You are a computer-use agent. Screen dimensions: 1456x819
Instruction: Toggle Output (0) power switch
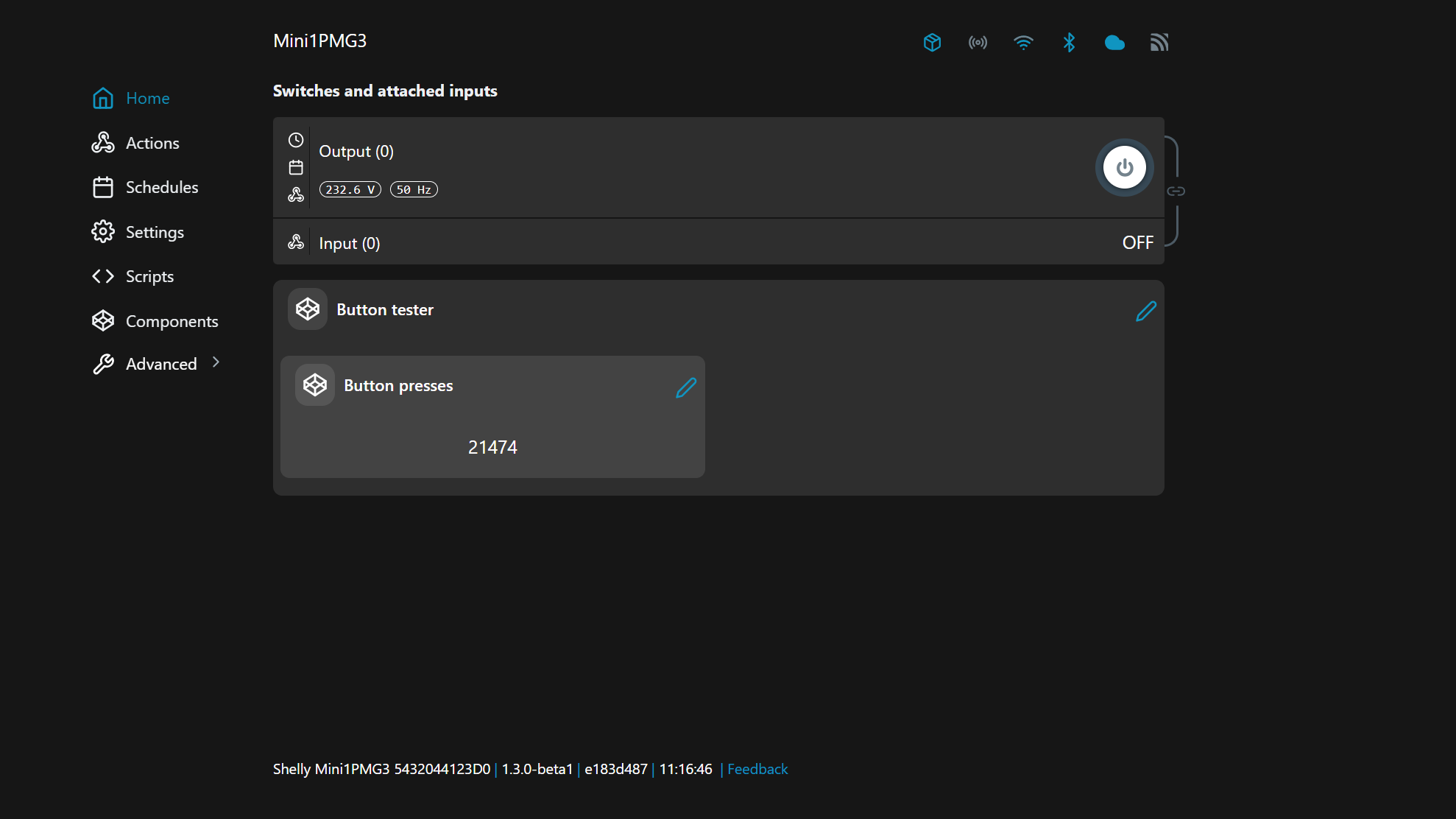[1124, 168]
